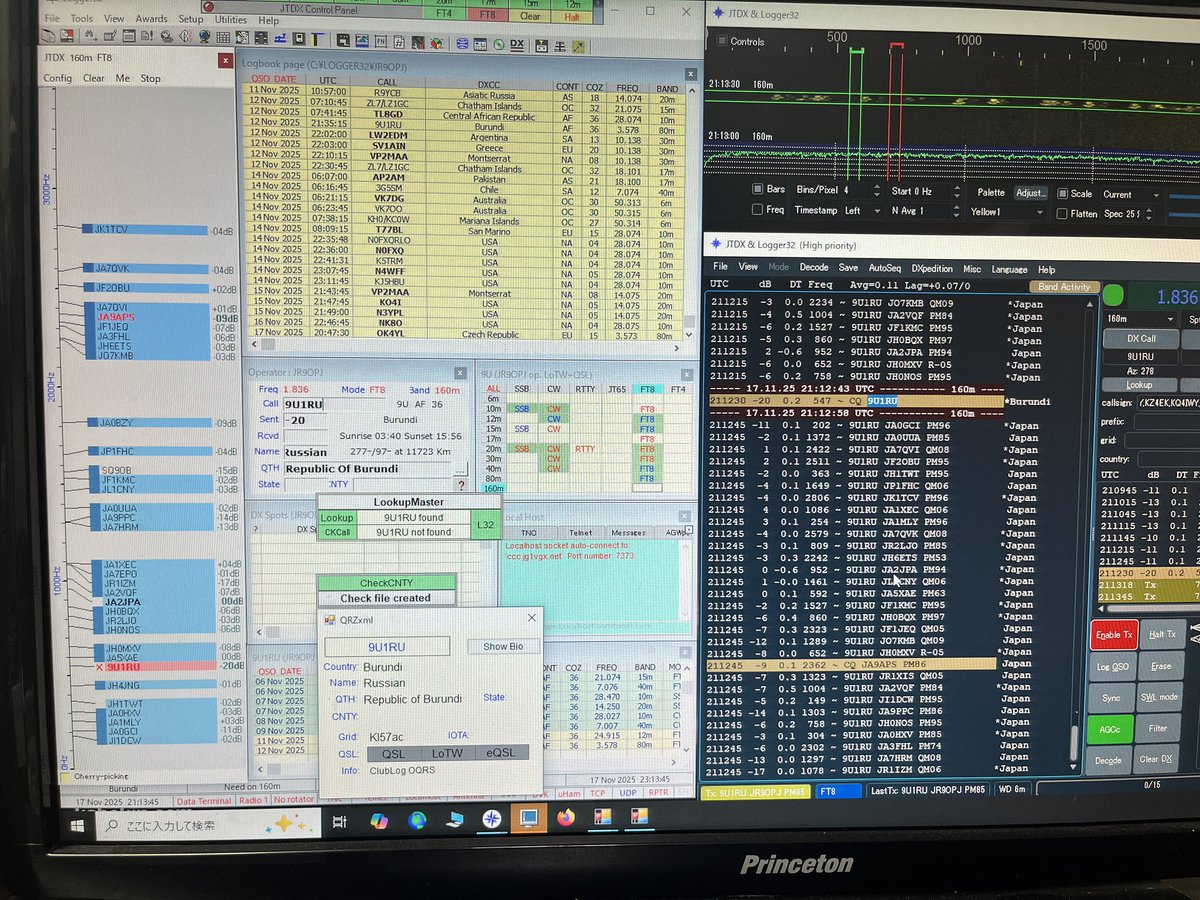The height and width of the screenshot is (900, 1200).
Task: Open Copilot from the taskbar
Action: pyautogui.click(x=379, y=820)
